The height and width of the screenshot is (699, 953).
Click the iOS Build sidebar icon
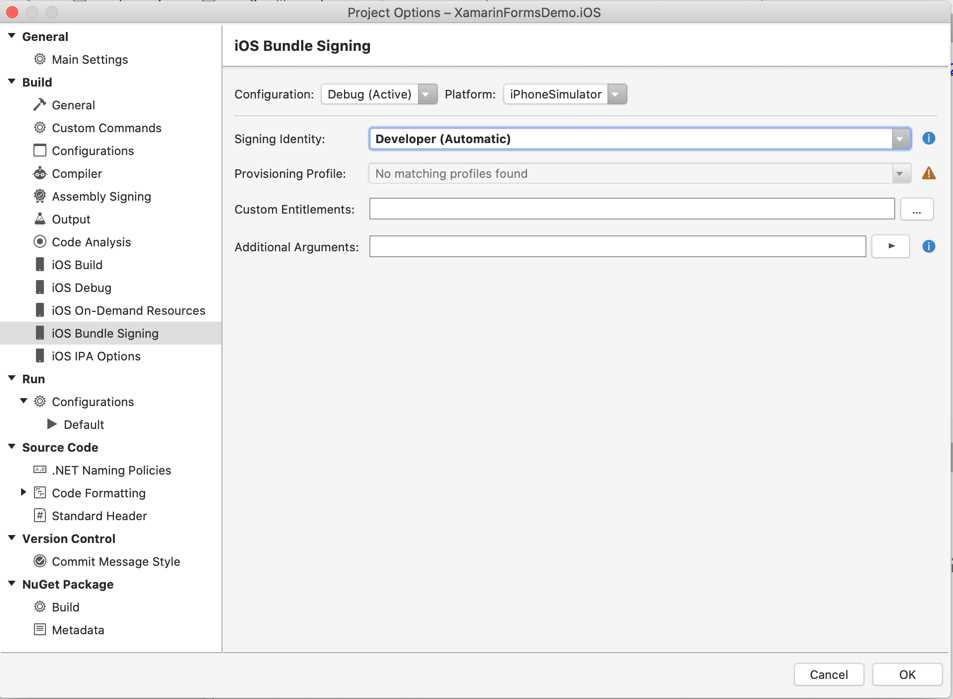[x=39, y=264]
